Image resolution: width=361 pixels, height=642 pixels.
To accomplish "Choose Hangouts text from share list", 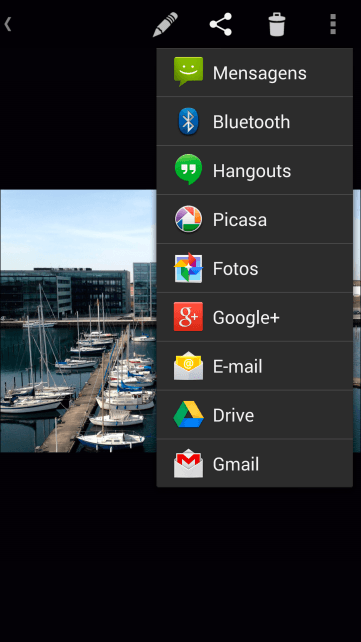I will (x=252, y=171).
